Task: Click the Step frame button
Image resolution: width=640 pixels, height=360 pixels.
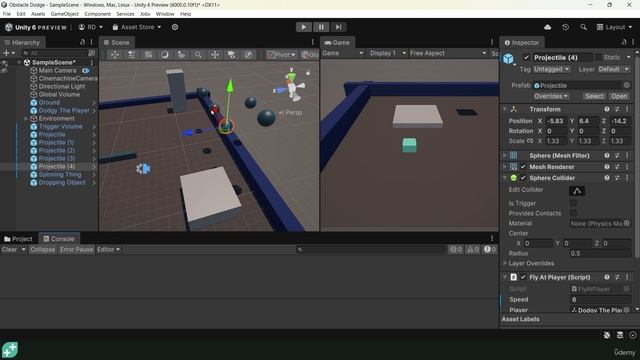Action: point(338,27)
